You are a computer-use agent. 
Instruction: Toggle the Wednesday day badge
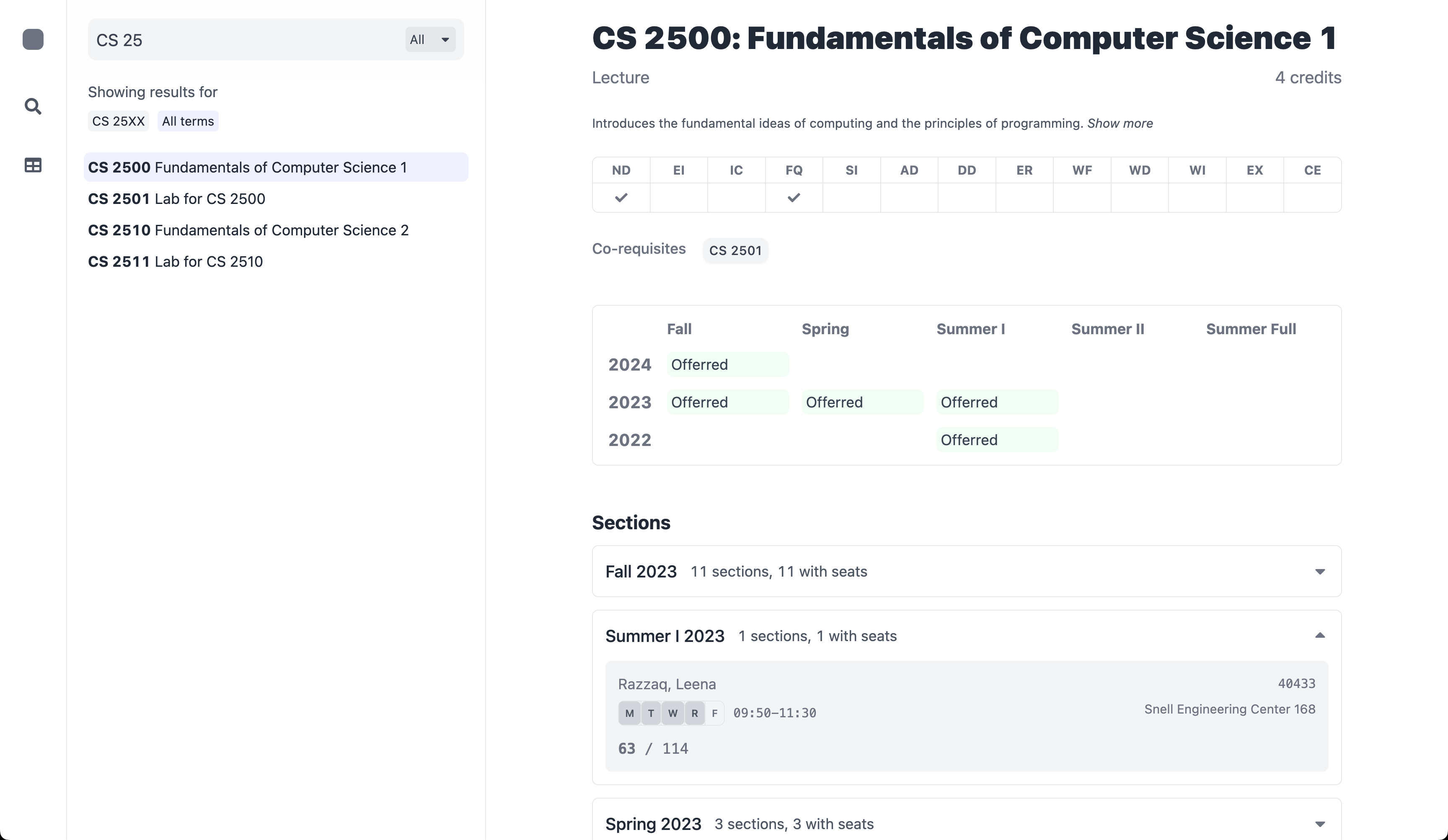[672, 713]
